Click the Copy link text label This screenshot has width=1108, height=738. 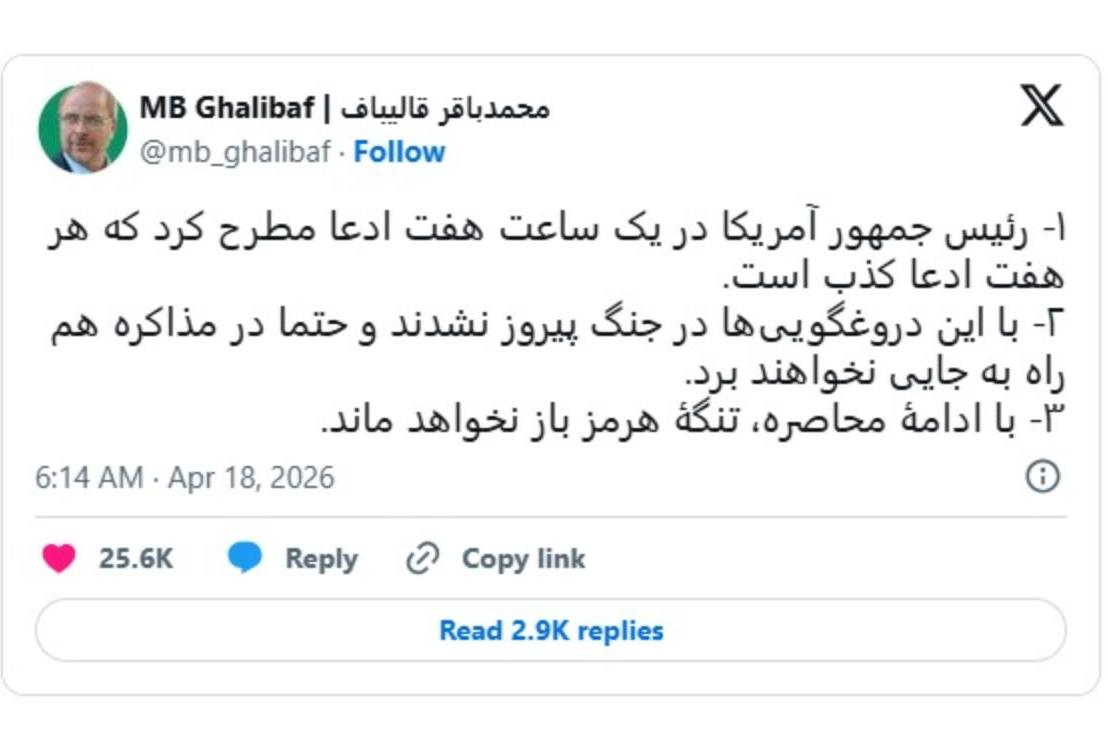pyautogui.click(x=523, y=558)
